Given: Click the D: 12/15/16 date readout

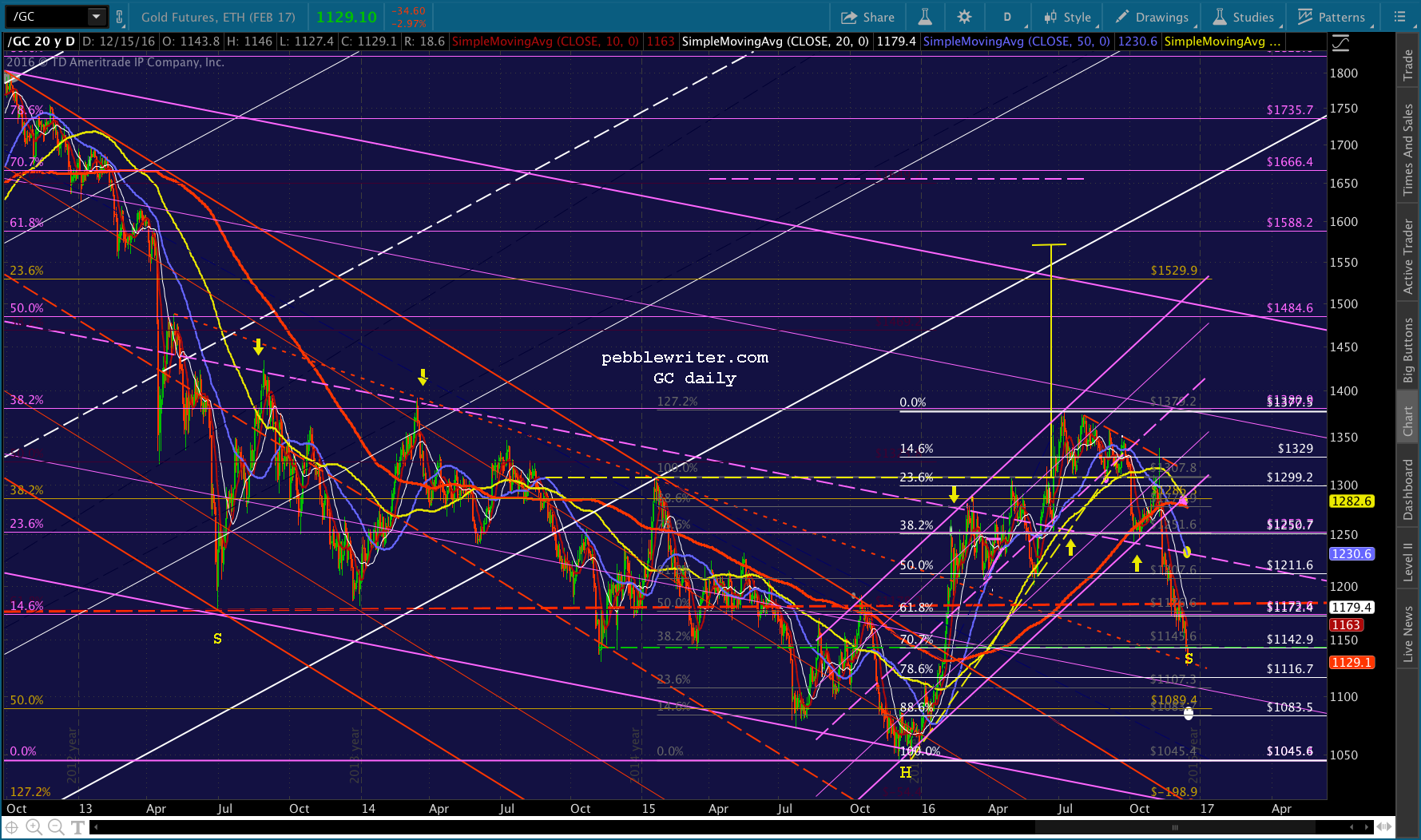Looking at the screenshot, I should coord(118,42).
